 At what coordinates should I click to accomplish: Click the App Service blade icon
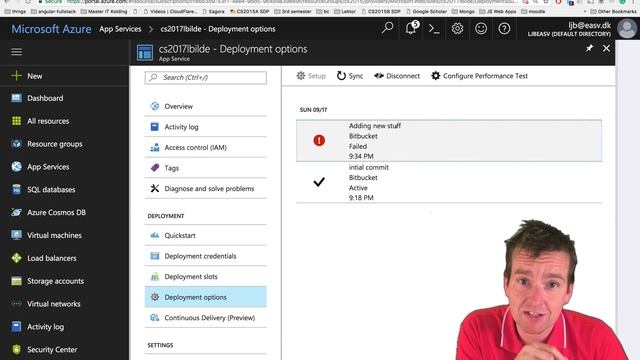click(145, 53)
